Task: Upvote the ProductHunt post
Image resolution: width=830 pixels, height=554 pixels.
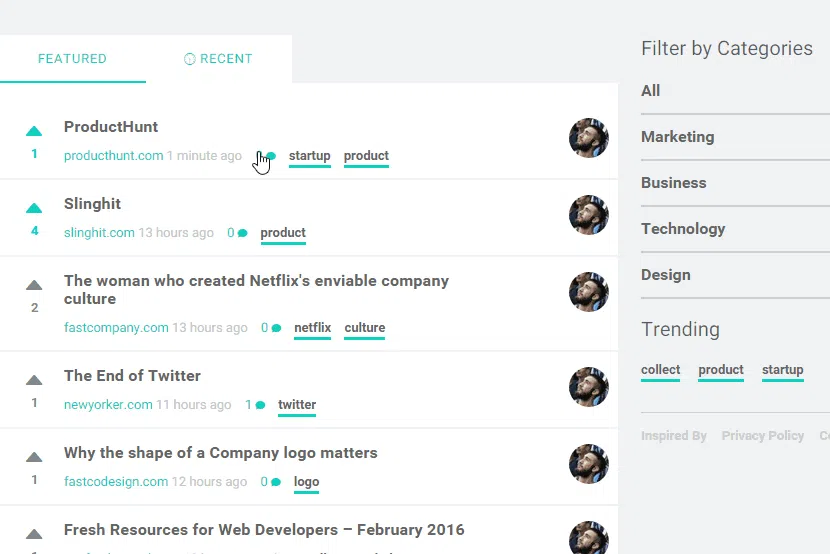Action: tap(34, 131)
